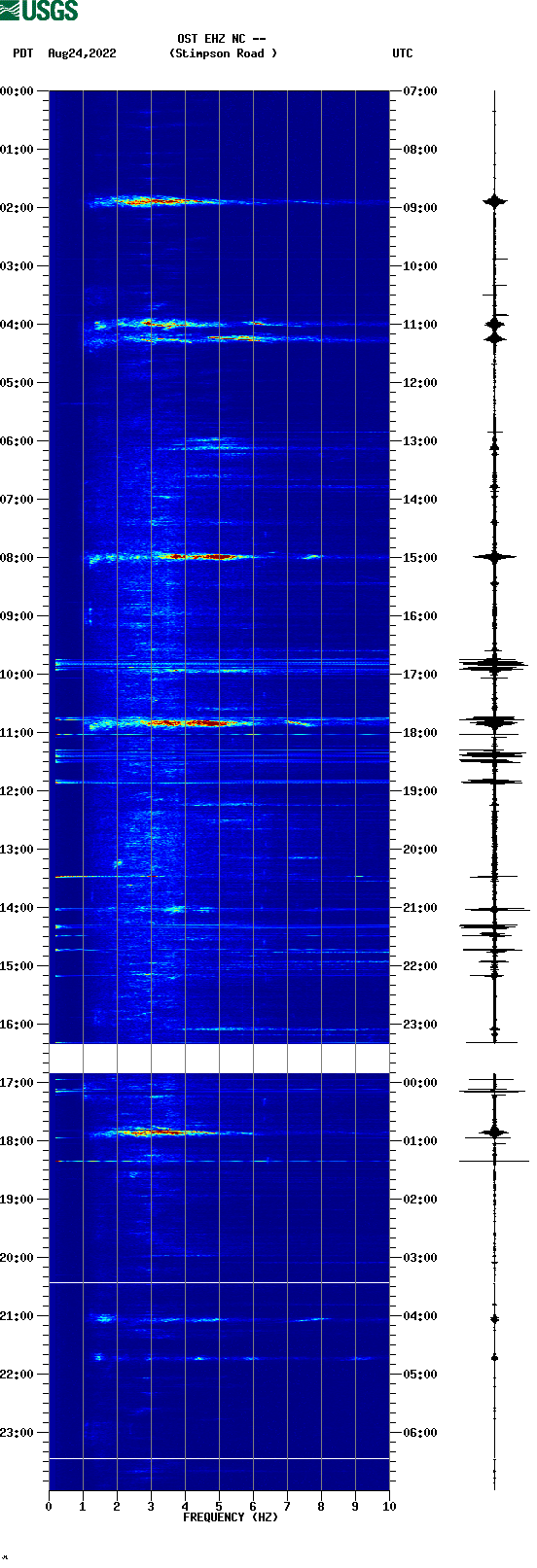Viewport: 537px width, 1568px height.
Task: Click the 'OST EHZ NC --' station title
Action: click(x=222, y=39)
